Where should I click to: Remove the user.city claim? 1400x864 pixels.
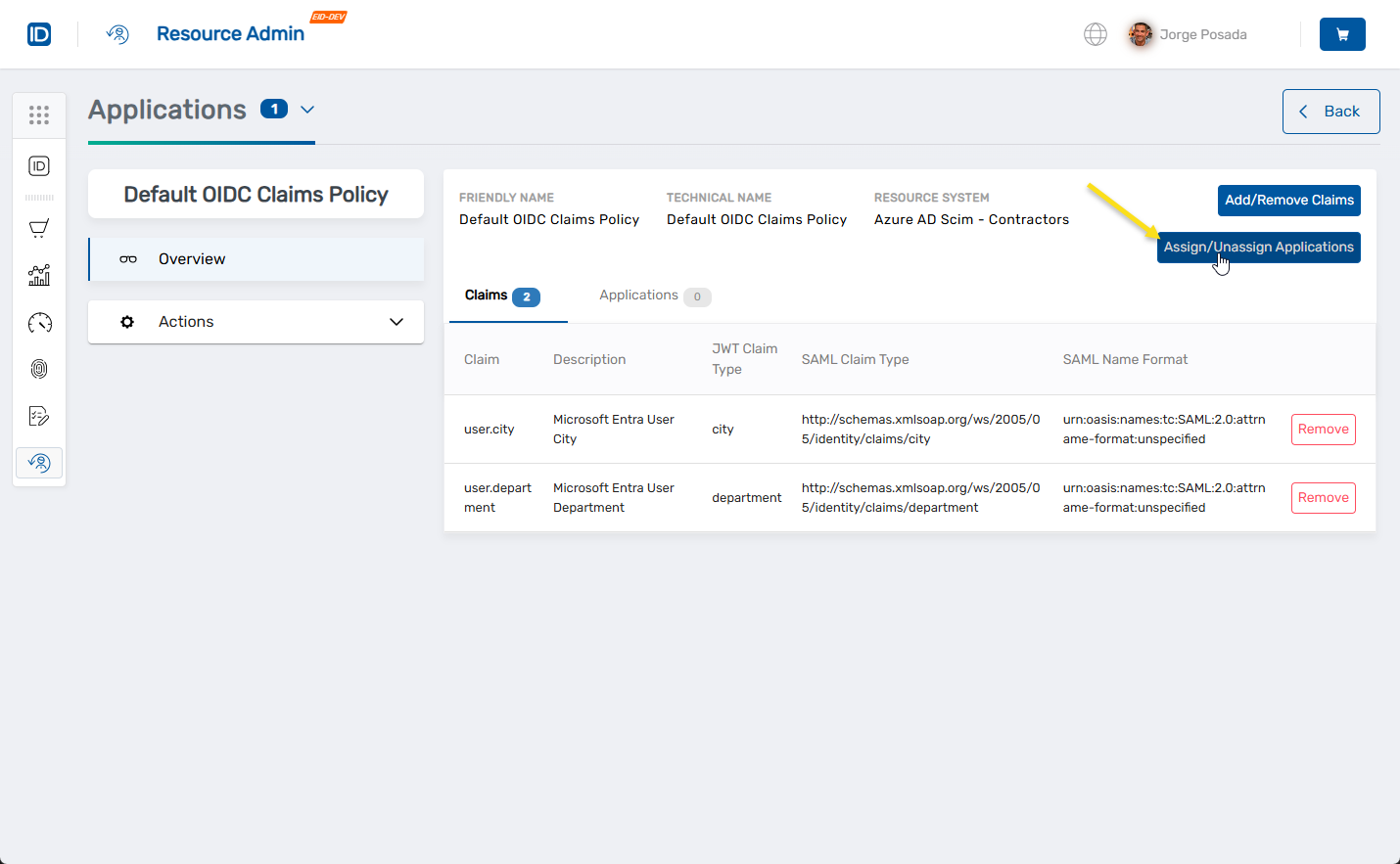[1323, 429]
